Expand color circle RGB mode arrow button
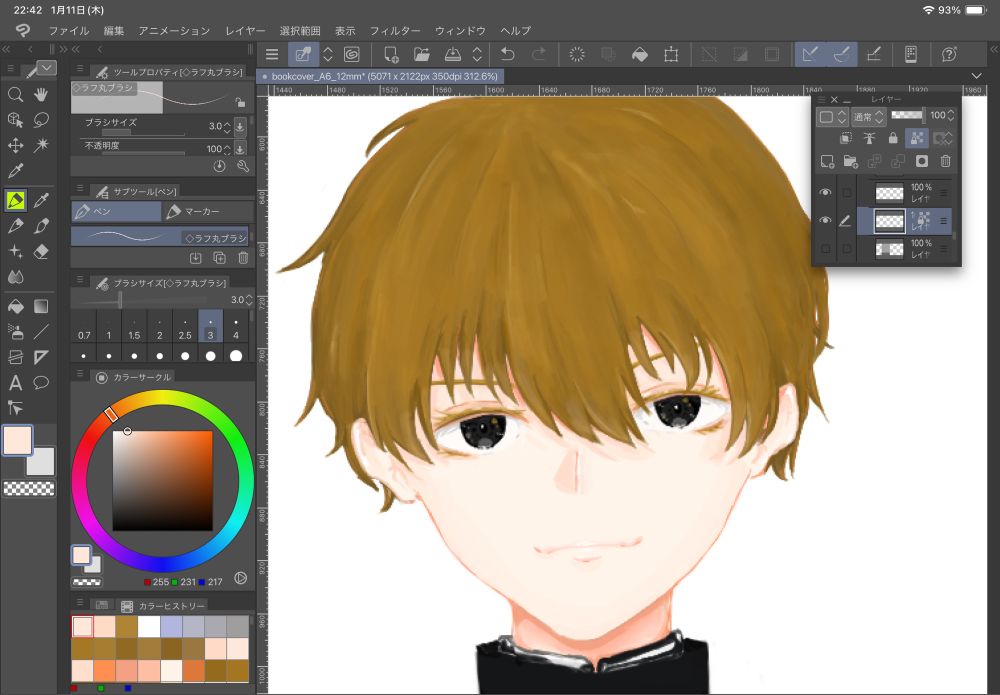The height and width of the screenshot is (695, 1000). click(240, 578)
